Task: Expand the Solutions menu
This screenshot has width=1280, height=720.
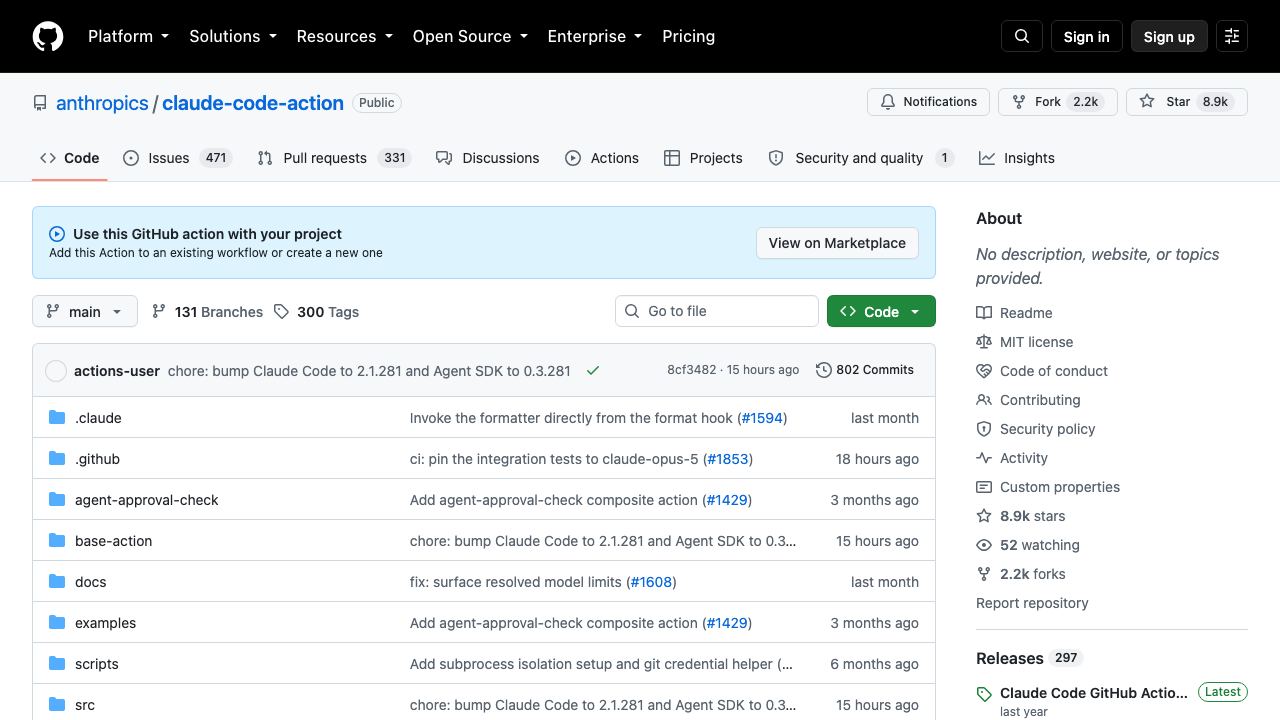Action: (x=233, y=36)
